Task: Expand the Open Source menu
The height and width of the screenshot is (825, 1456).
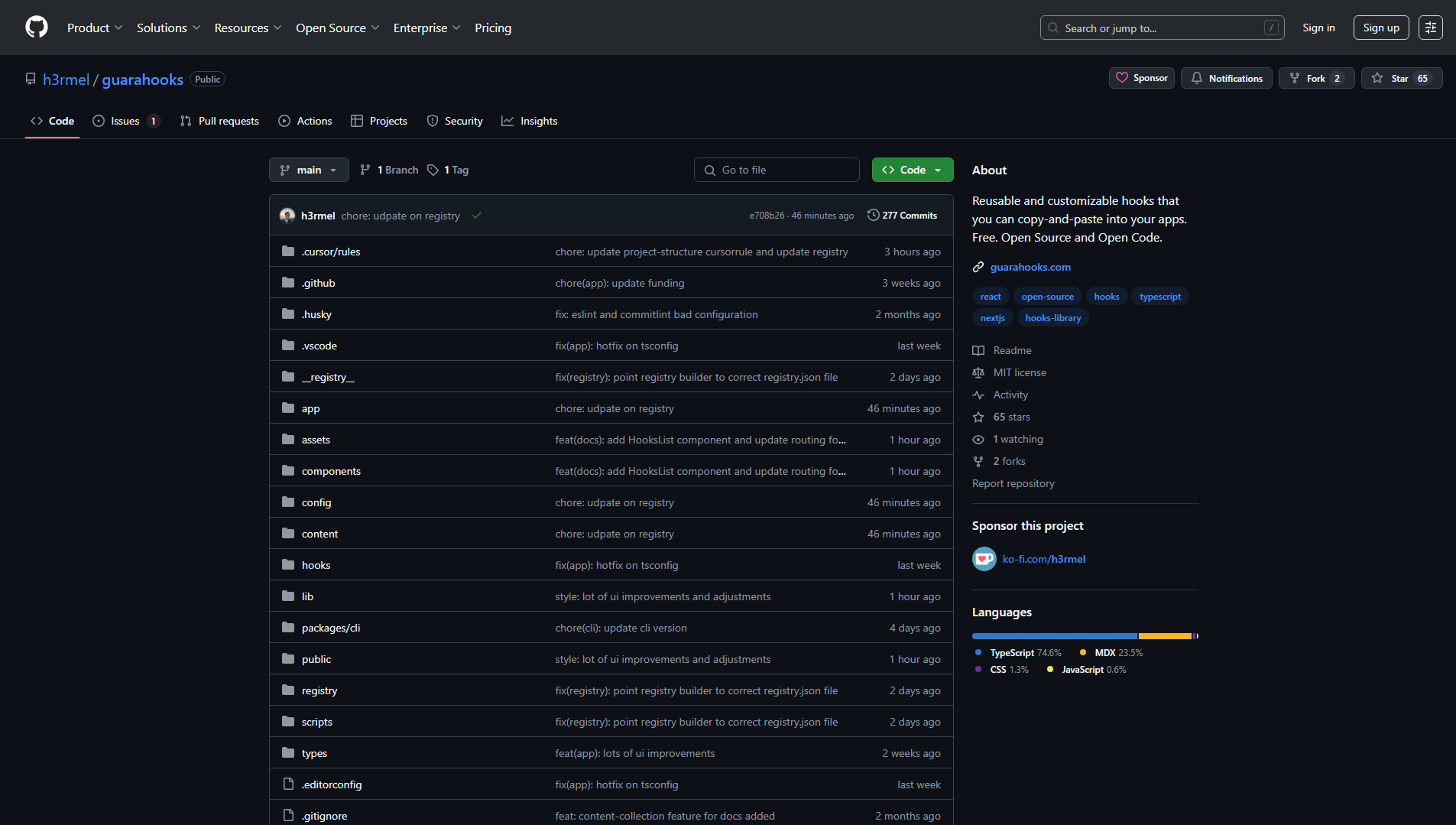Action: click(338, 28)
